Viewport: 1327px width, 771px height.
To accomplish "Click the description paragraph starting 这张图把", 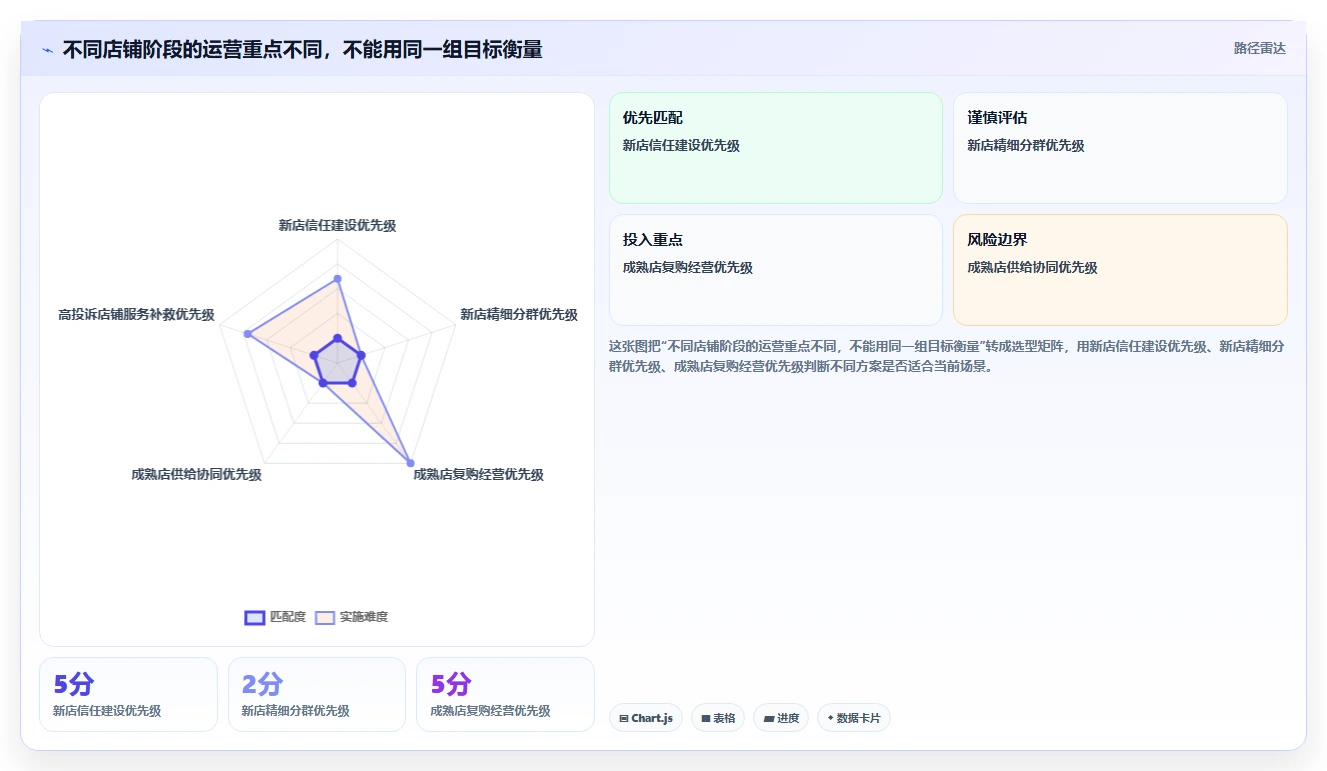I will coord(947,356).
